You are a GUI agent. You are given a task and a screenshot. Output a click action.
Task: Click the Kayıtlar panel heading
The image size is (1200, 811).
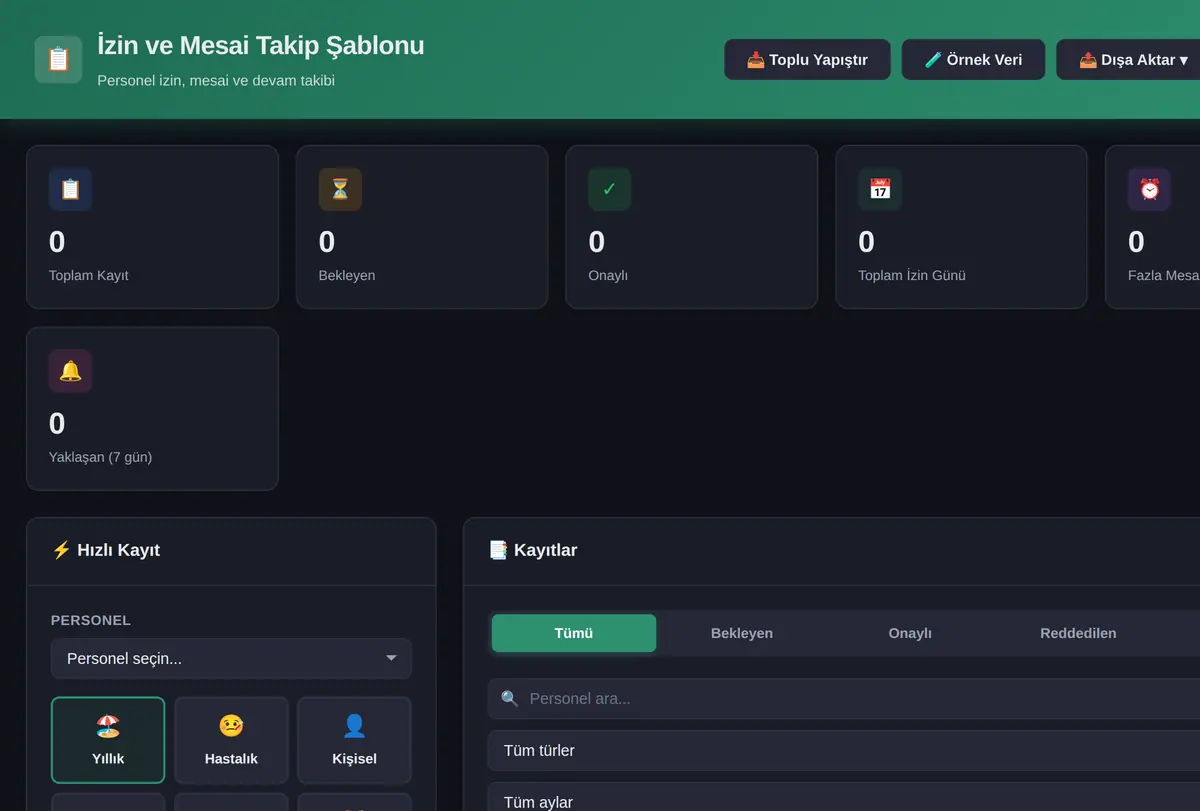[x=533, y=550]
